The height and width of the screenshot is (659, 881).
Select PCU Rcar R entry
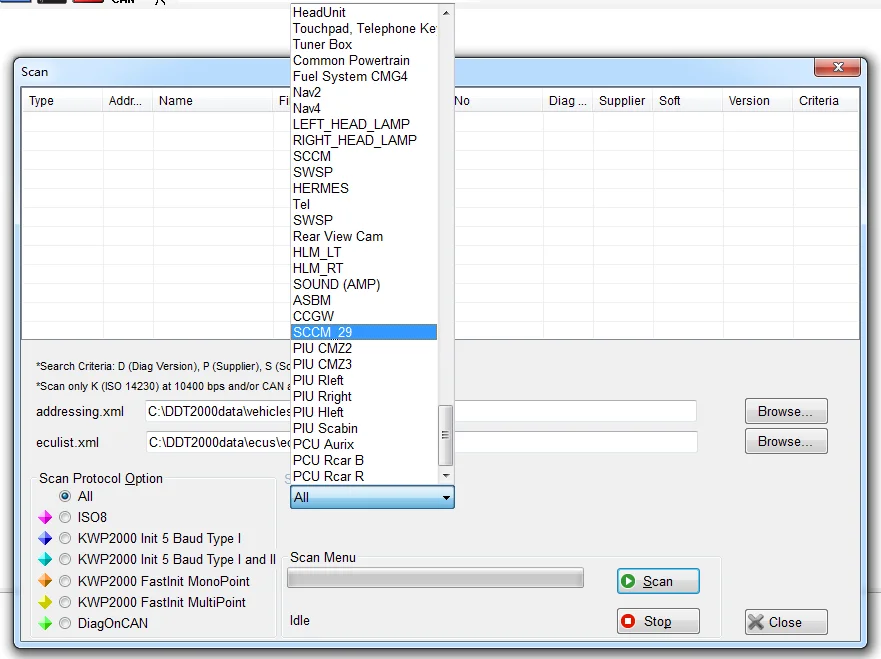point(364,476)
